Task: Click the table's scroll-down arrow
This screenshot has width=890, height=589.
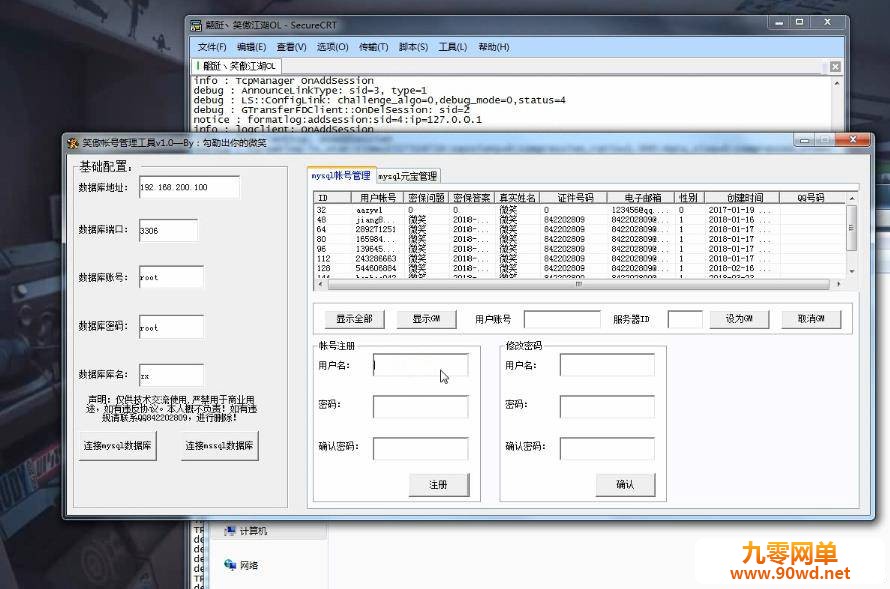Action: click(851, 272)
